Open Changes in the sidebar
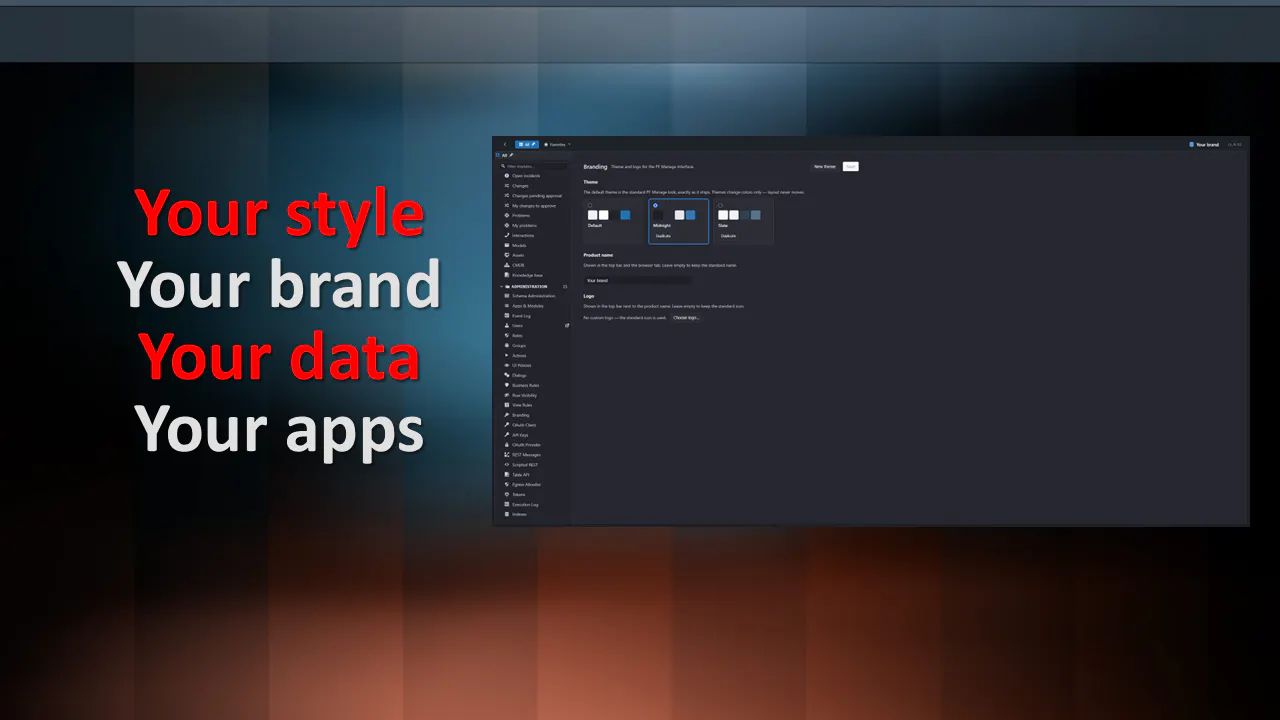This screenshot has width=1280, height=720. (x=520, y=185)
